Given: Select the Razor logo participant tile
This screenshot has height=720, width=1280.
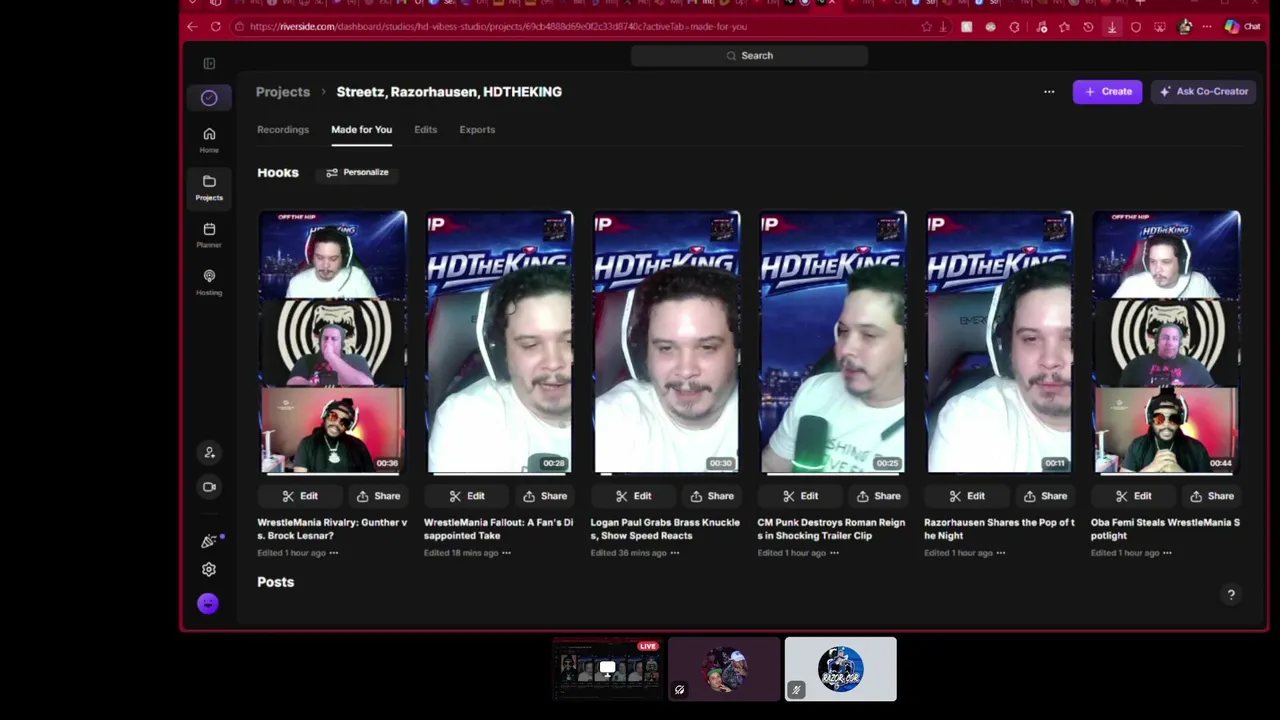Looking at the screenshot, I should (841, 669).
